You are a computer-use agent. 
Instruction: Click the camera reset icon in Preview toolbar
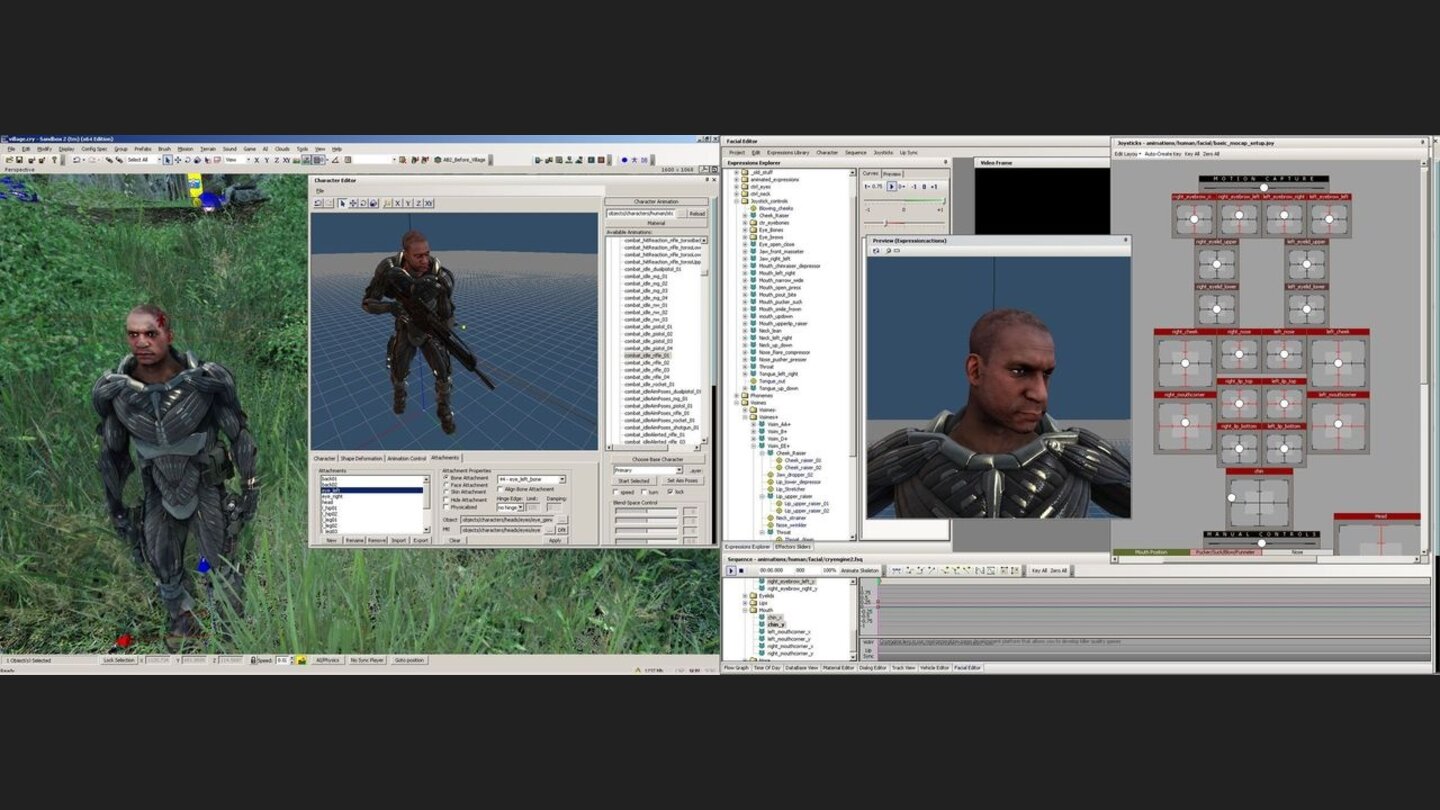[876, 250]
